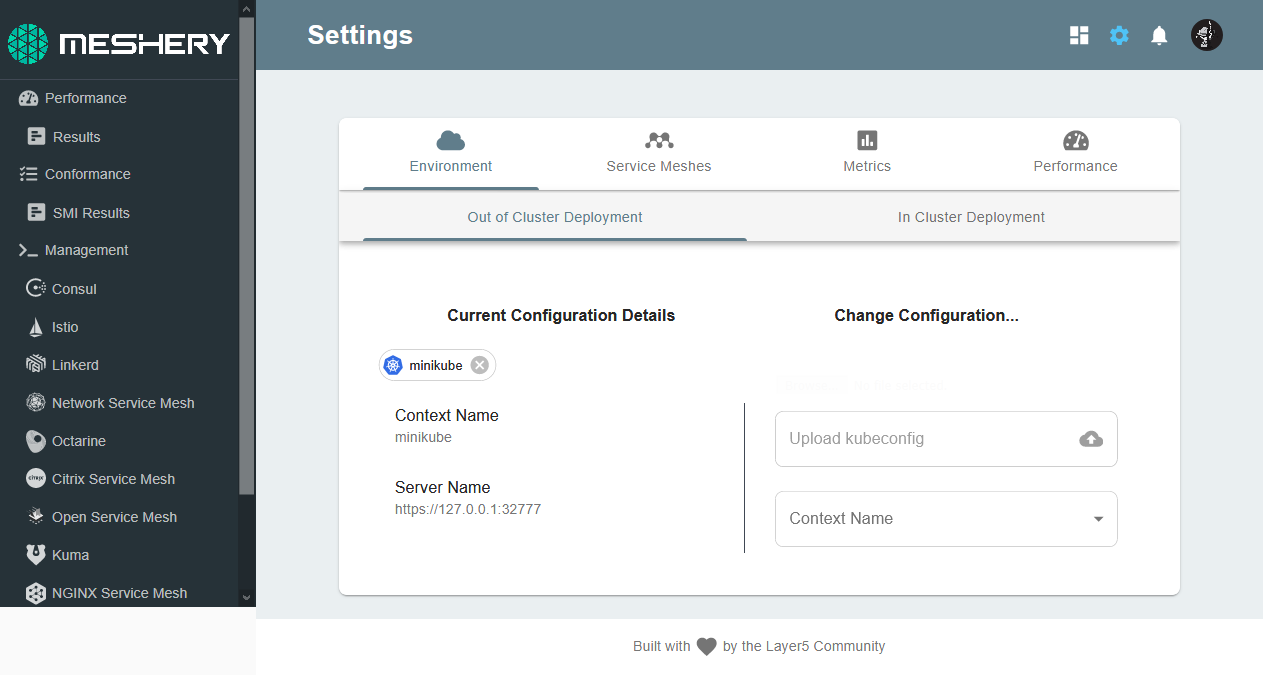Click the upload cloud icon for kubeconfig
Image resolution: width=1263 pixels, height=675 pixels.
click(x=1091, y=439)
